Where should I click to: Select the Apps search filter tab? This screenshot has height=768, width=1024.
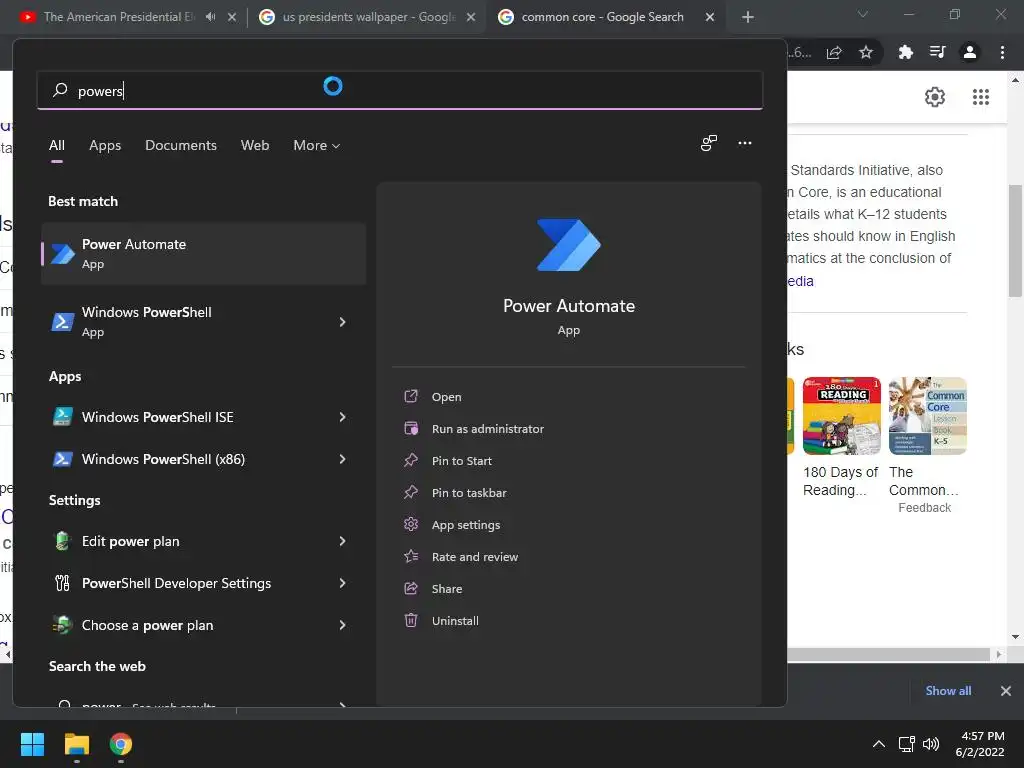click(105, 145)
